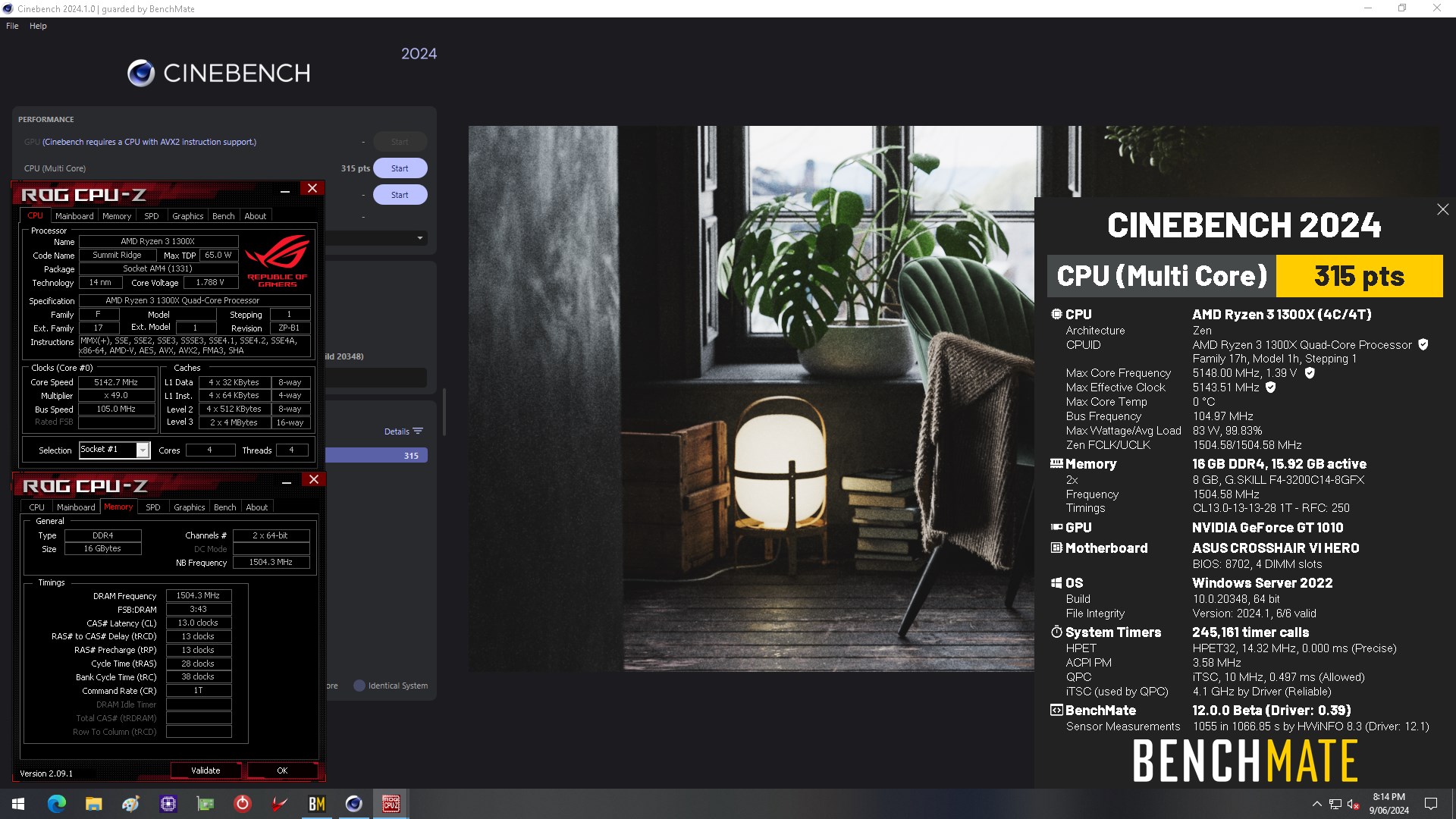Screen dimensions: 1456x819
Task: Open the Windows Start menu
Action: 18,804
